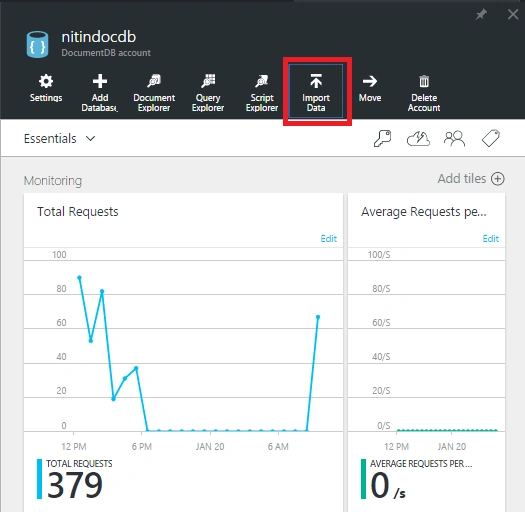
Task: Edit the Total Requests chart
Action: (328, 239)
